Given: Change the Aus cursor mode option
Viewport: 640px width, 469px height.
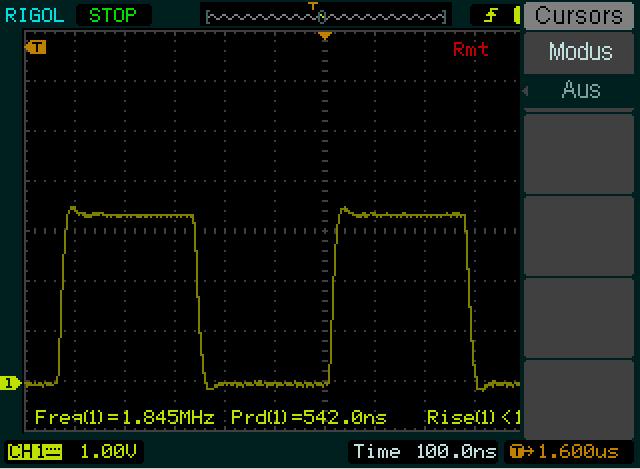Looking at the screenshot, I should [x=581, y=90].
